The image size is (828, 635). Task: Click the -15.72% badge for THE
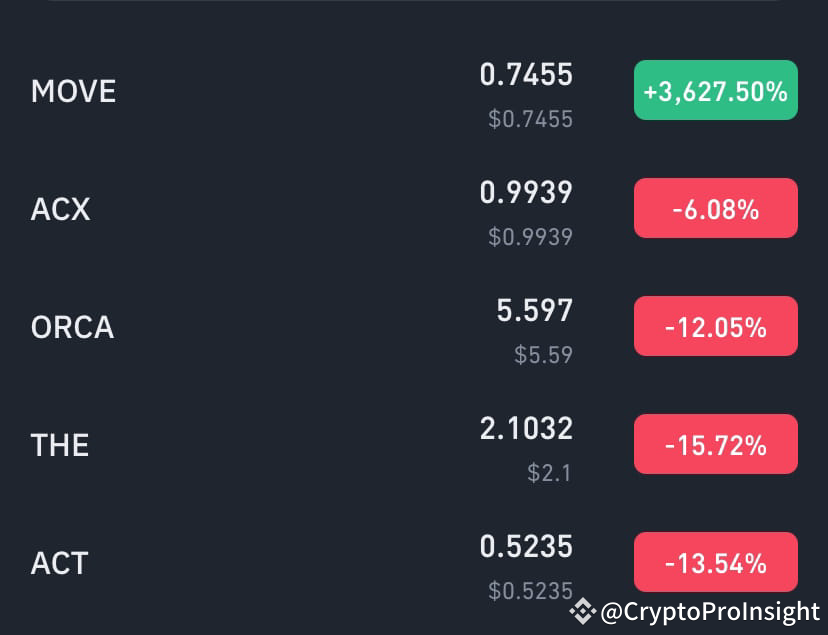715,443
